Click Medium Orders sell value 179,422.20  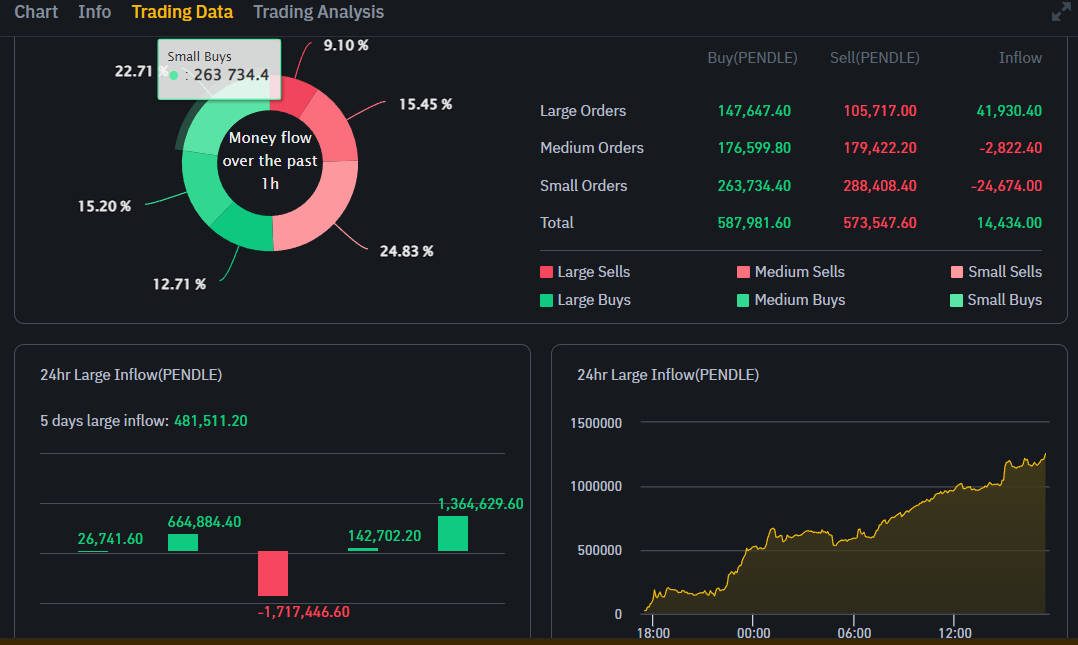tap(880, 148)
